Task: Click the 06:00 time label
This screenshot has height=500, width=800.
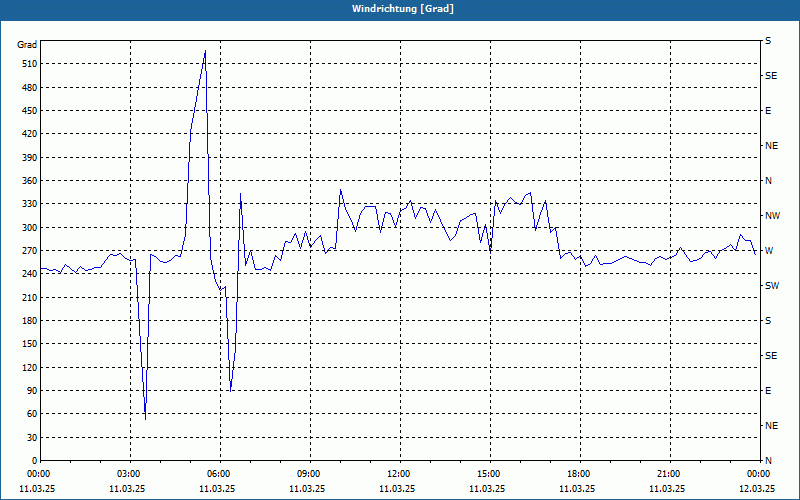Action: pos(220,474)
